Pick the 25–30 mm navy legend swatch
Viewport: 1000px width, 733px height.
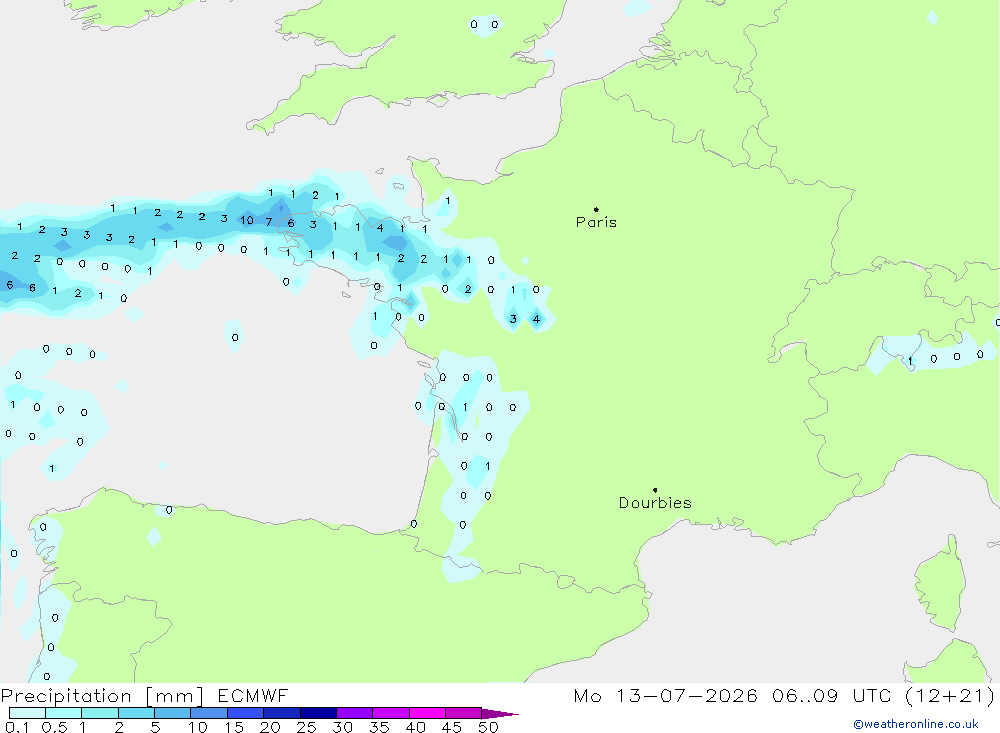318,713
